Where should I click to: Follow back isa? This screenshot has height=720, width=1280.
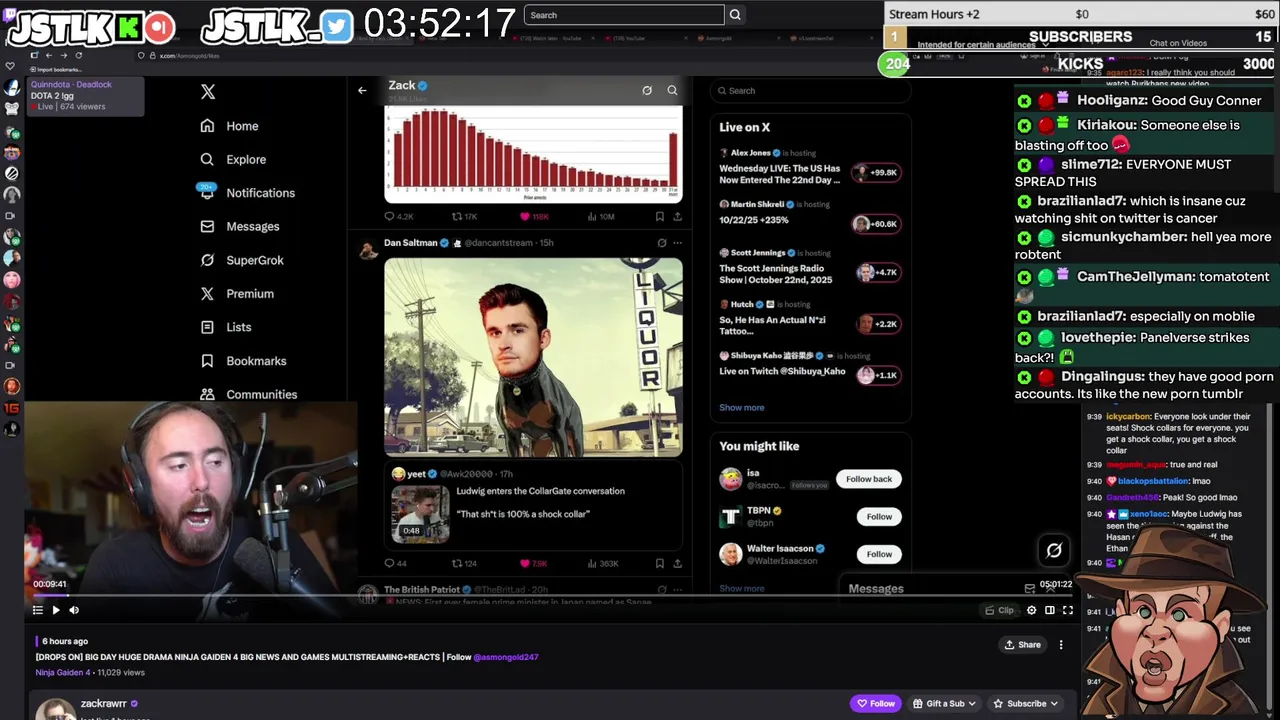868,479
